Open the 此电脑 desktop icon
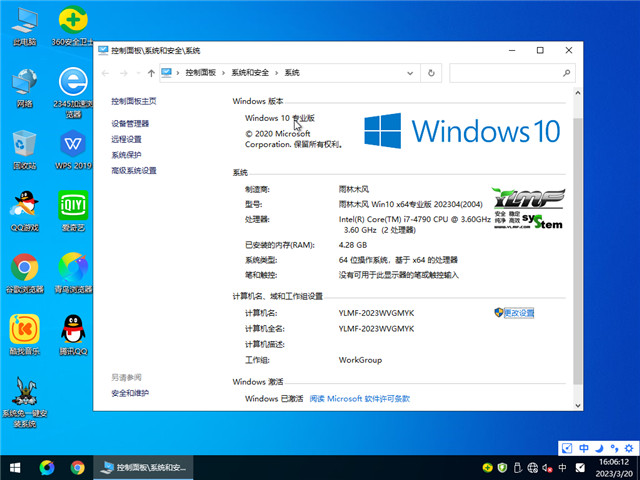Screen dimensions: 640x480 coord(24,26)
